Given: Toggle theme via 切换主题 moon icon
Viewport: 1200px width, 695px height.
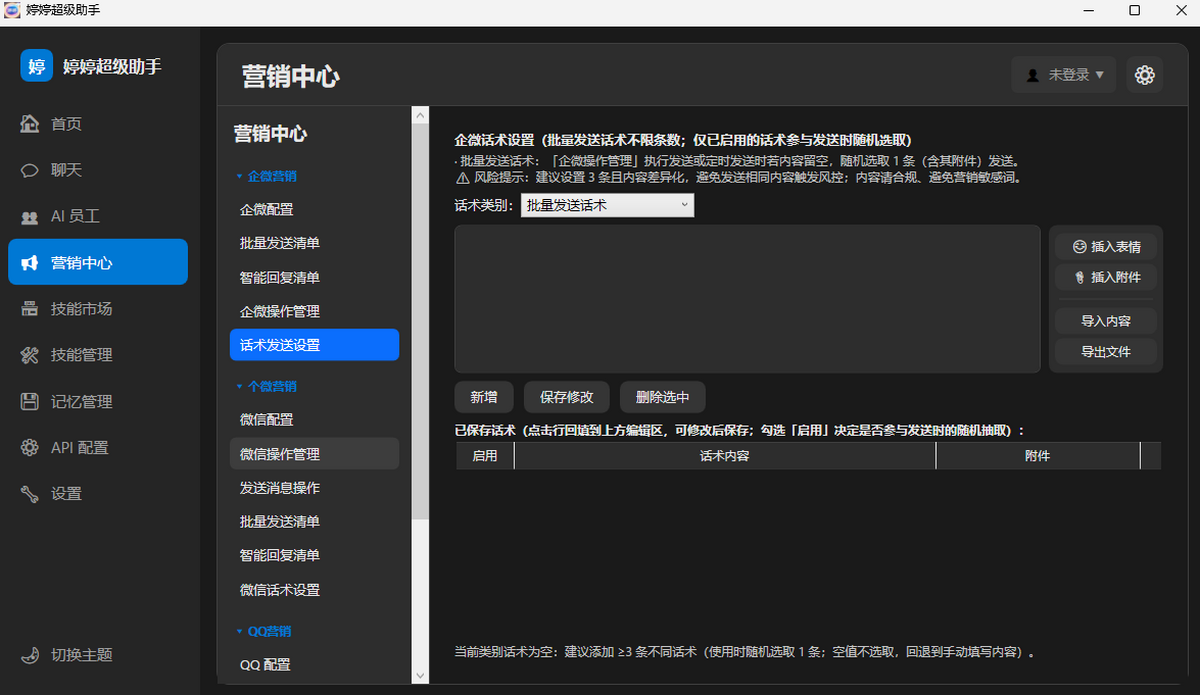Looking at the screenshot, I should click(x=30, y=655).
